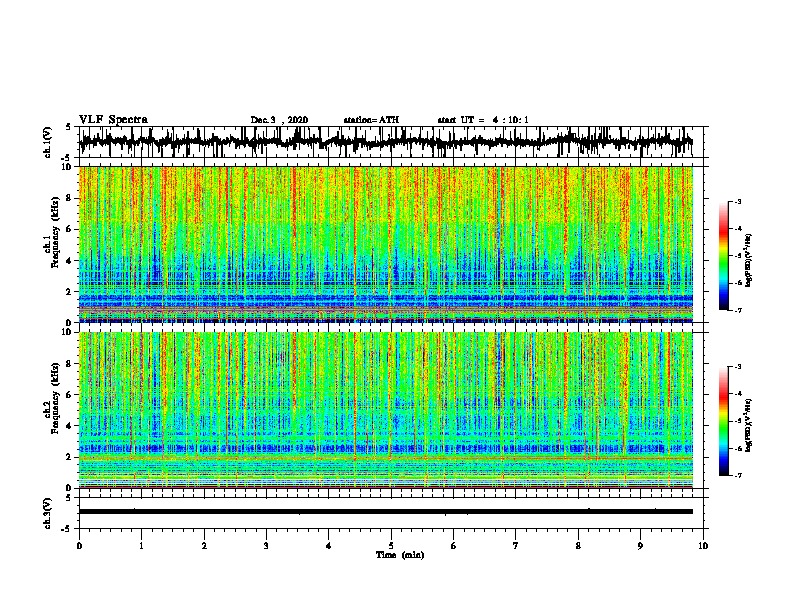Click time axis tick label "5"
Image resolution: width=792 pixels, height=612 pixels.
pos(391,546)
